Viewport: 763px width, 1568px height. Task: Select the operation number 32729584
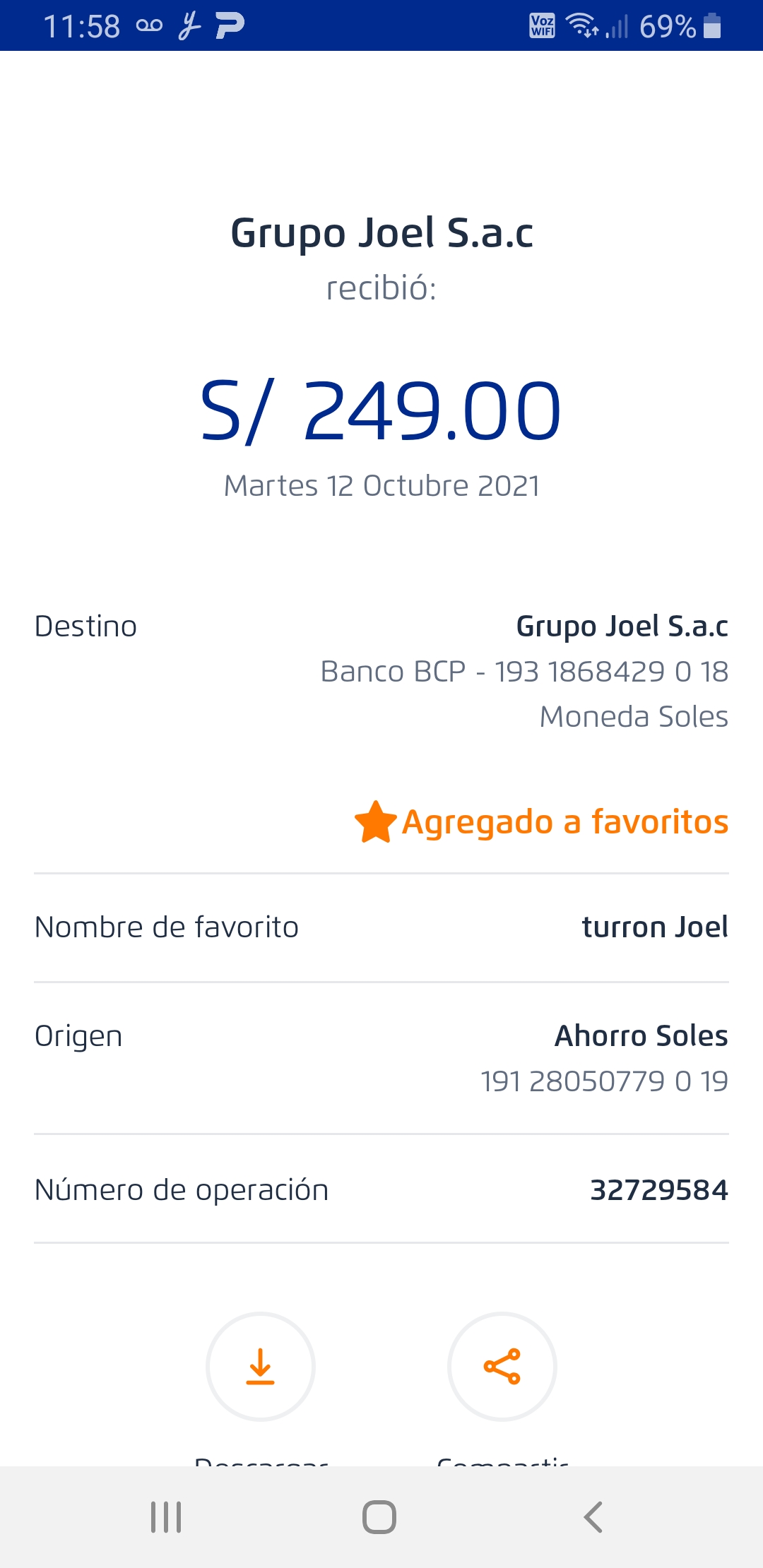658,1190
